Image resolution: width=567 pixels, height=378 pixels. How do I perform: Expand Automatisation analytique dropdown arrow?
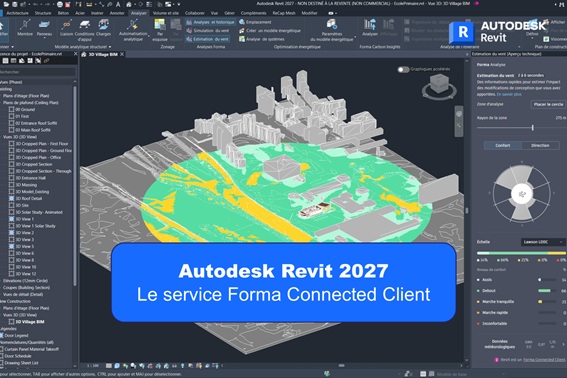click(149, 36)
